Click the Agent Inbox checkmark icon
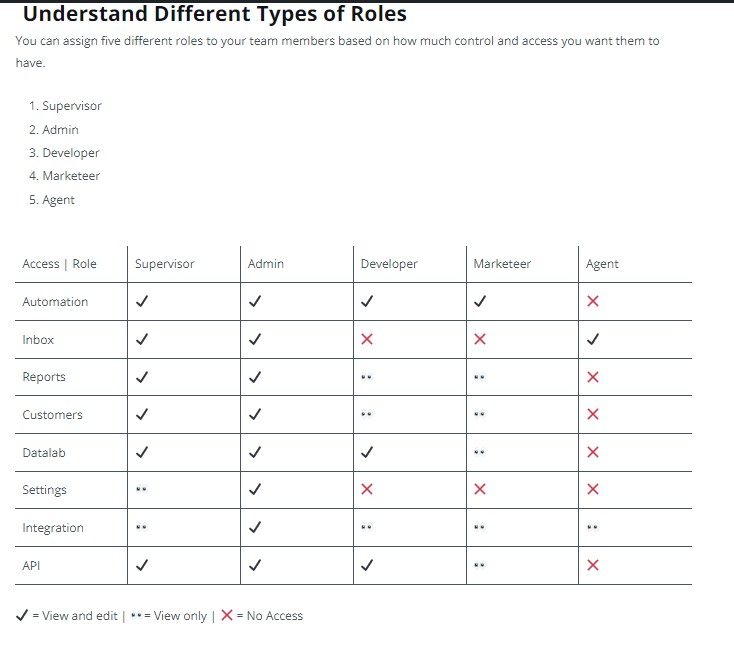 pos(593,340)
